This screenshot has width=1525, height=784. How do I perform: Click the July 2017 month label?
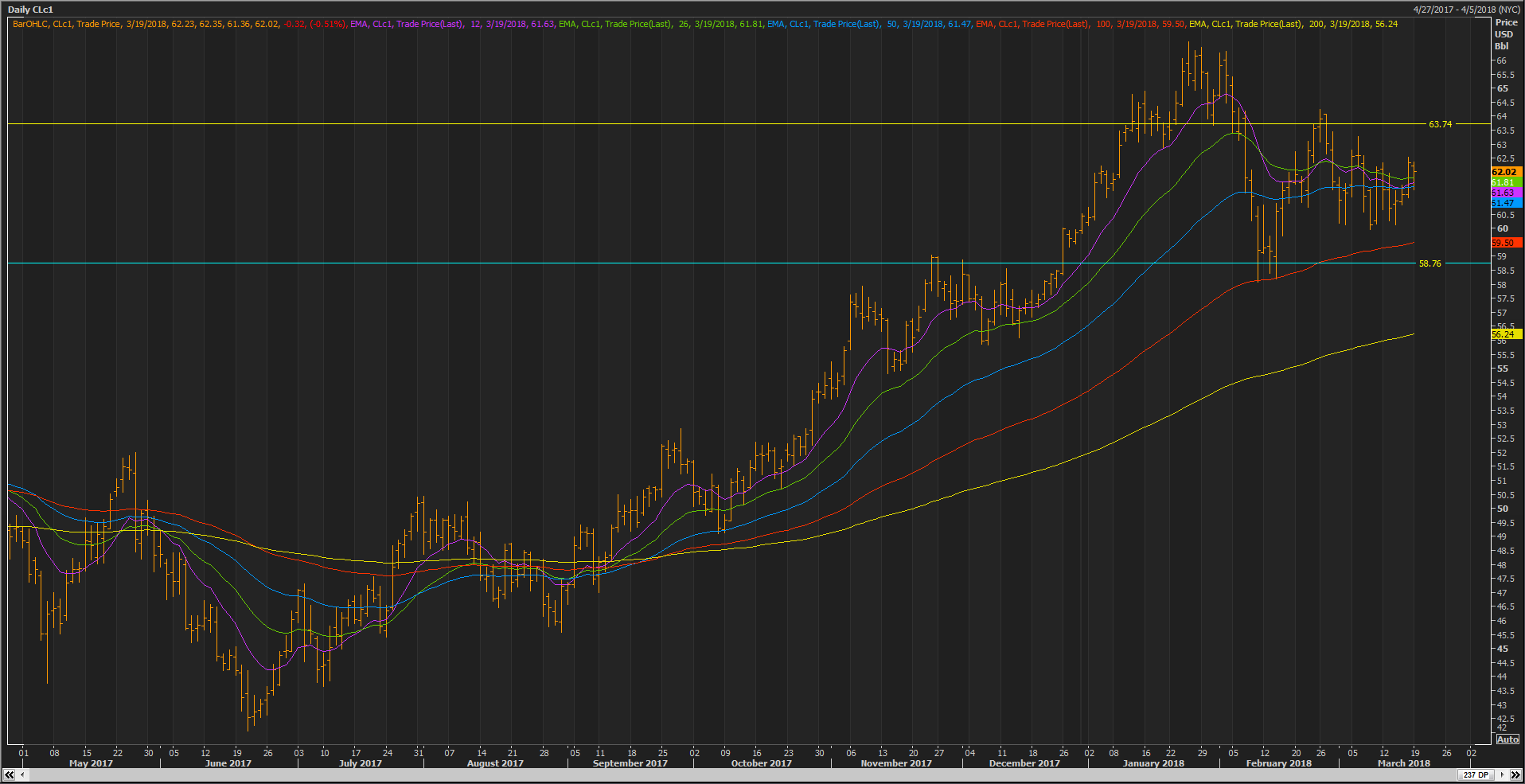click(x=360, y=763)
